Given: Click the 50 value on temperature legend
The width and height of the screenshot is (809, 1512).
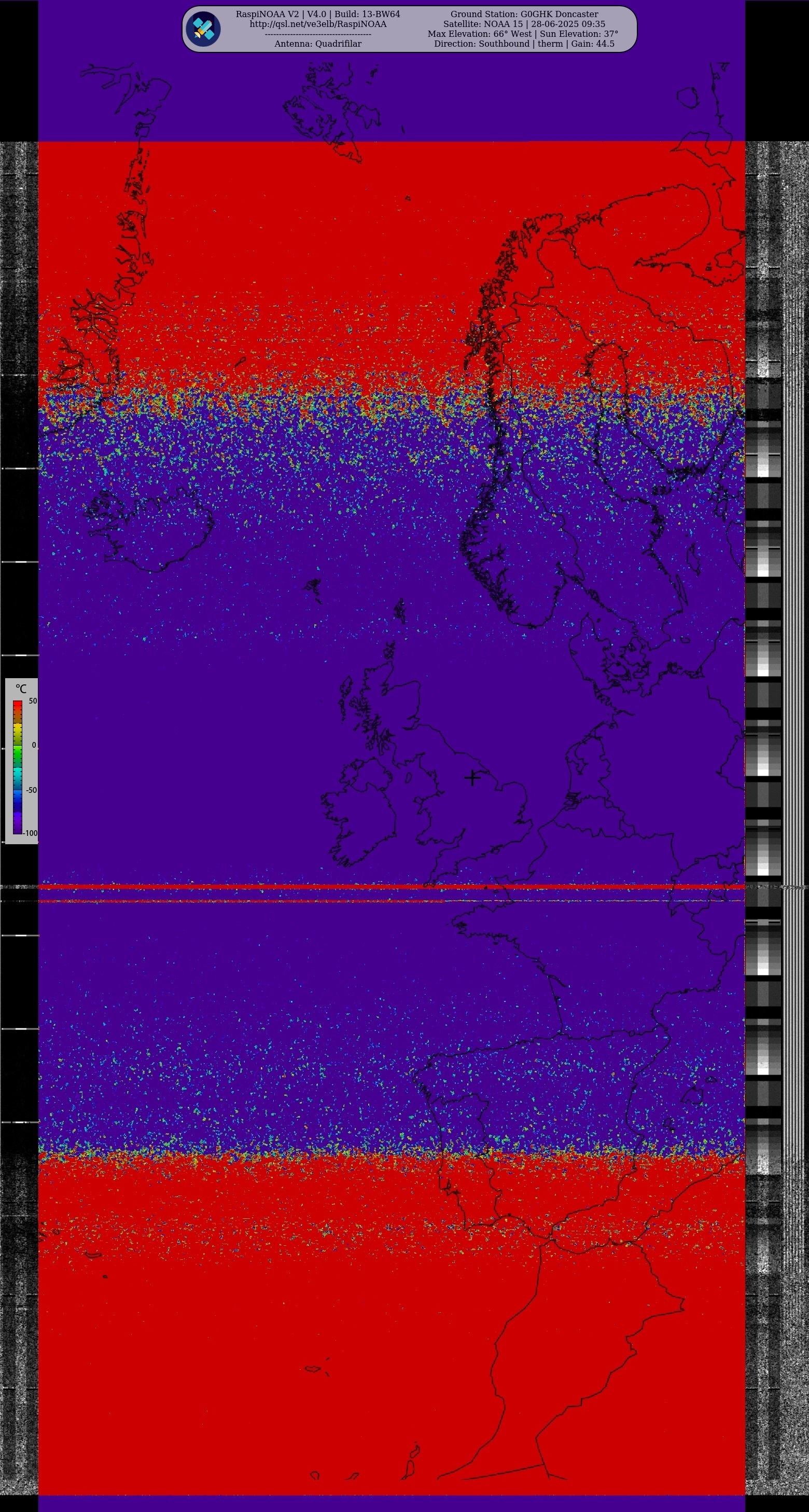Looking at the screenshot, I should pos(33,701).
